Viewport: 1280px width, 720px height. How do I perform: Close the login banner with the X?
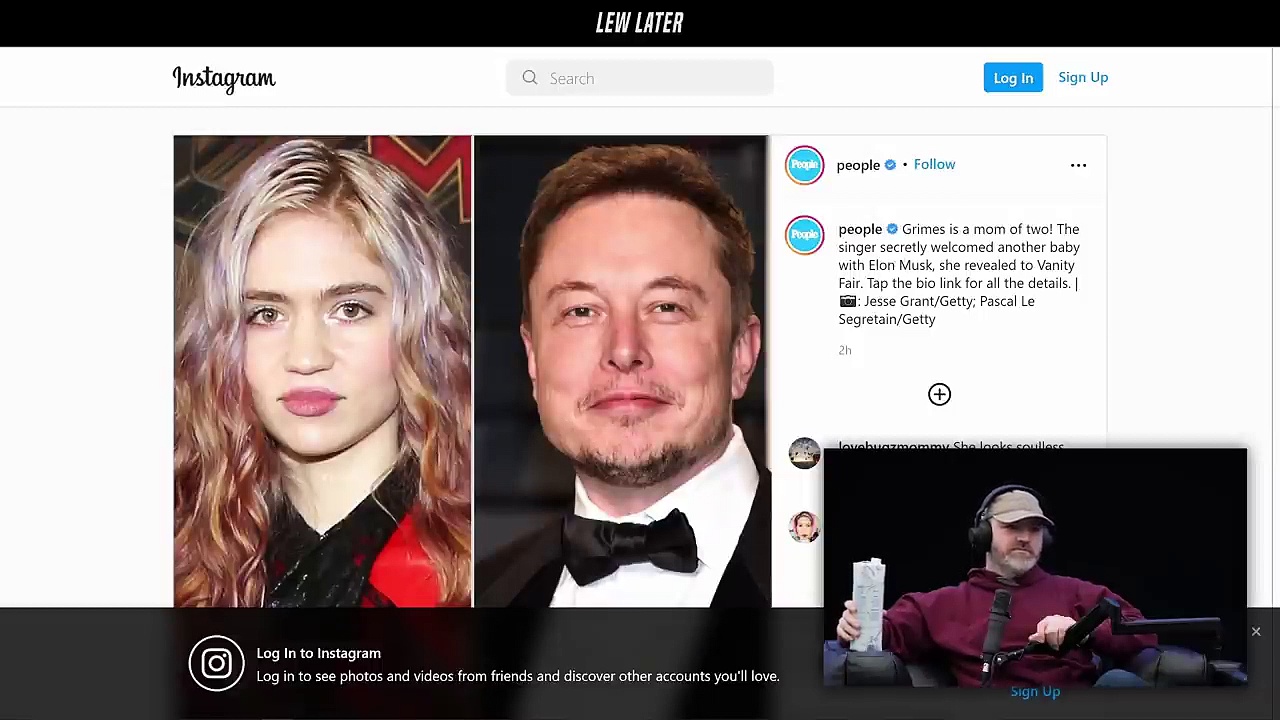(1256, 632)
